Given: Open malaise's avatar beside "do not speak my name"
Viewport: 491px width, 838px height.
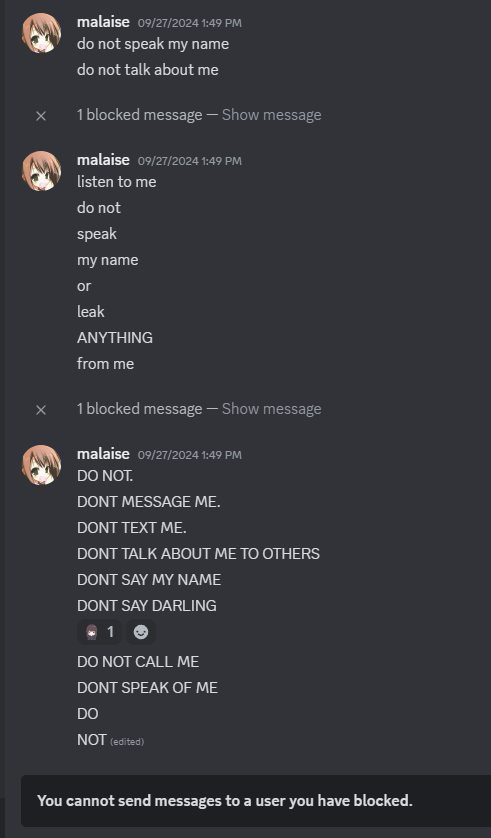Looking at the screenshot, I should 41,33.
